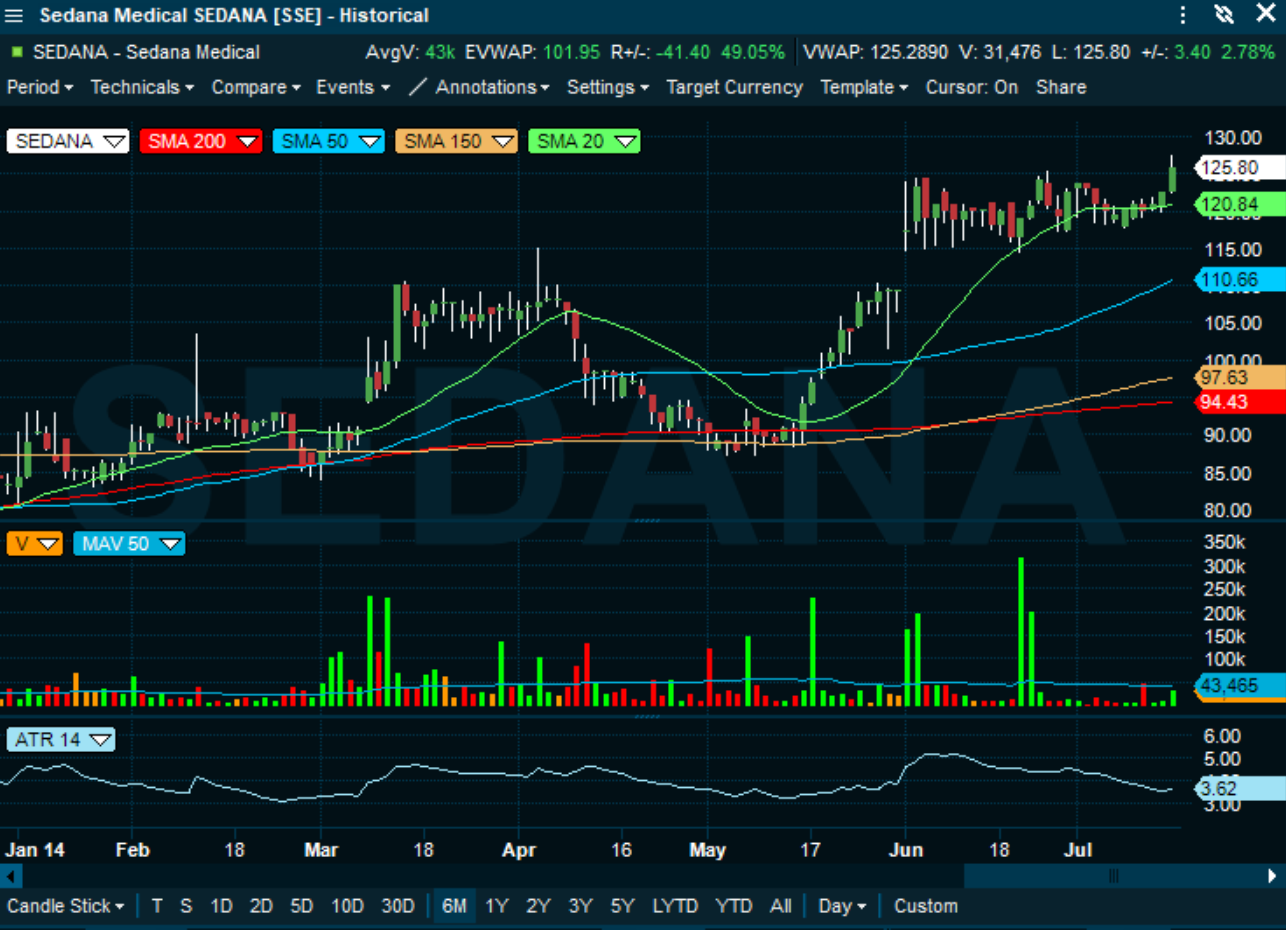1286x930 pixels.
Task: Select the T timeframe button
Action: coord(157,906)
